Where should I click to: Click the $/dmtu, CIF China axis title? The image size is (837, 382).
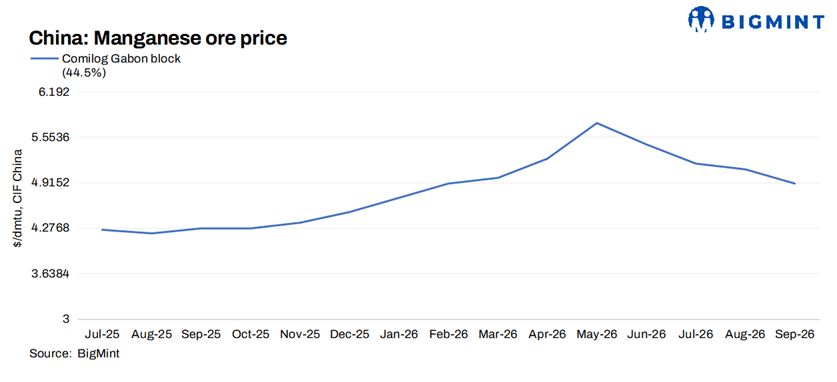click(18, 198)
